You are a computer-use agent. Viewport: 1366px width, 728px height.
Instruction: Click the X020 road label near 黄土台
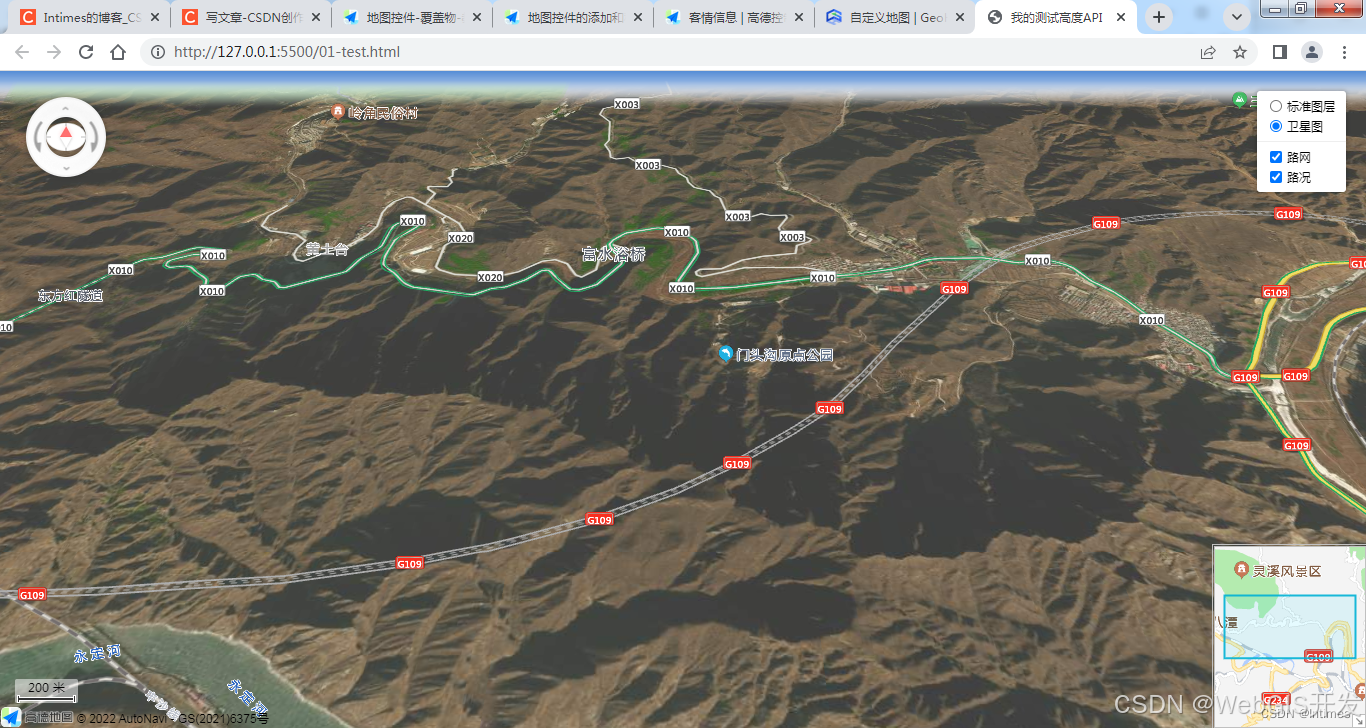(460, 238)
